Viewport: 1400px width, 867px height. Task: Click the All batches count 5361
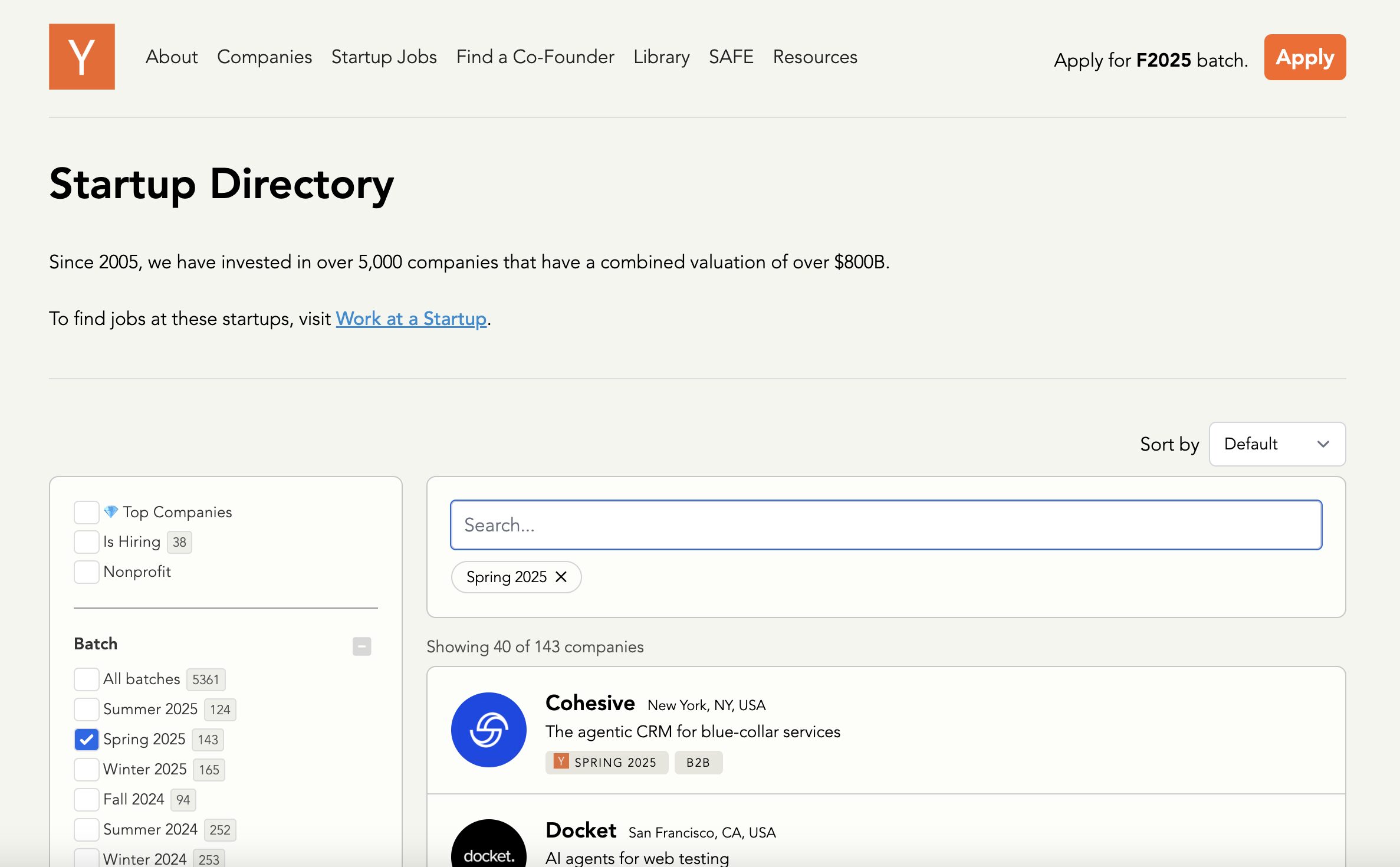point(205,679)
